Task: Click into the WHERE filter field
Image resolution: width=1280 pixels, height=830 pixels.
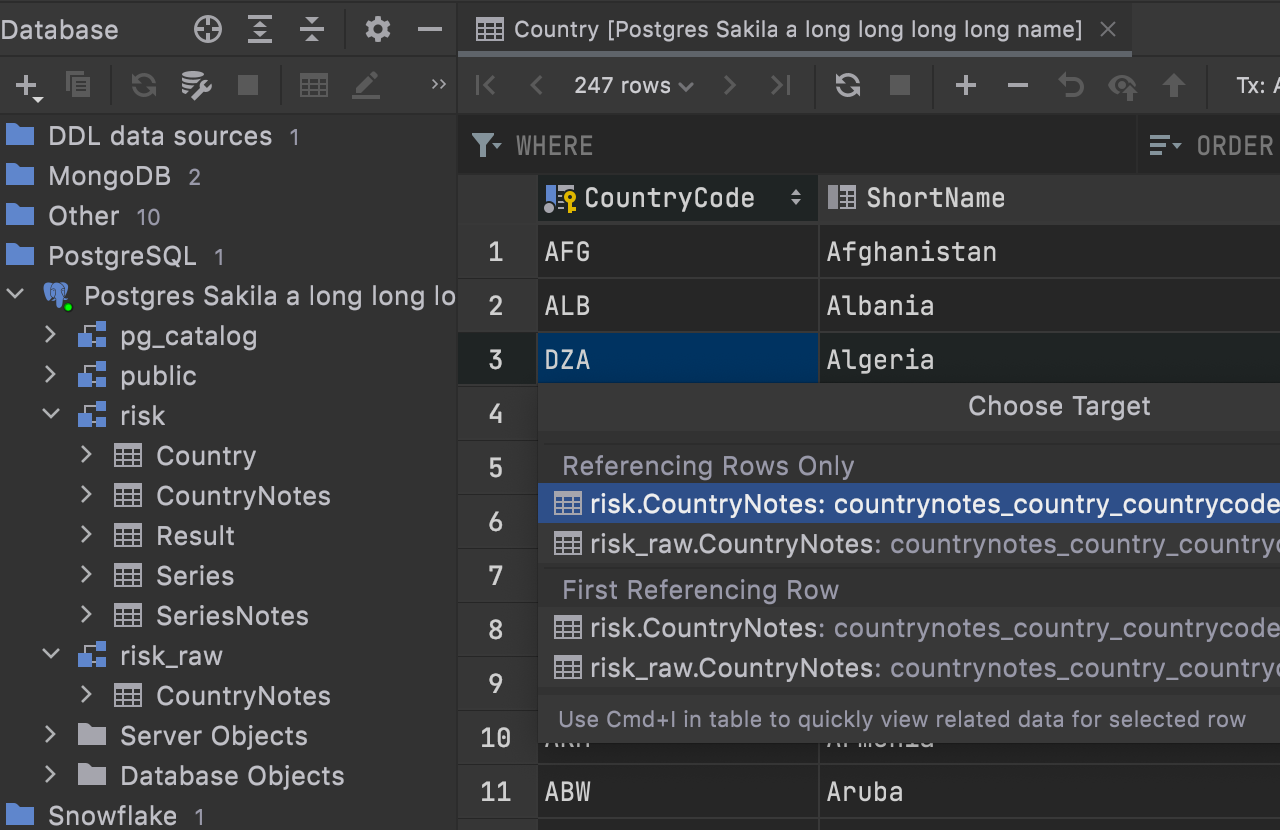Action: tap(800, 146)
